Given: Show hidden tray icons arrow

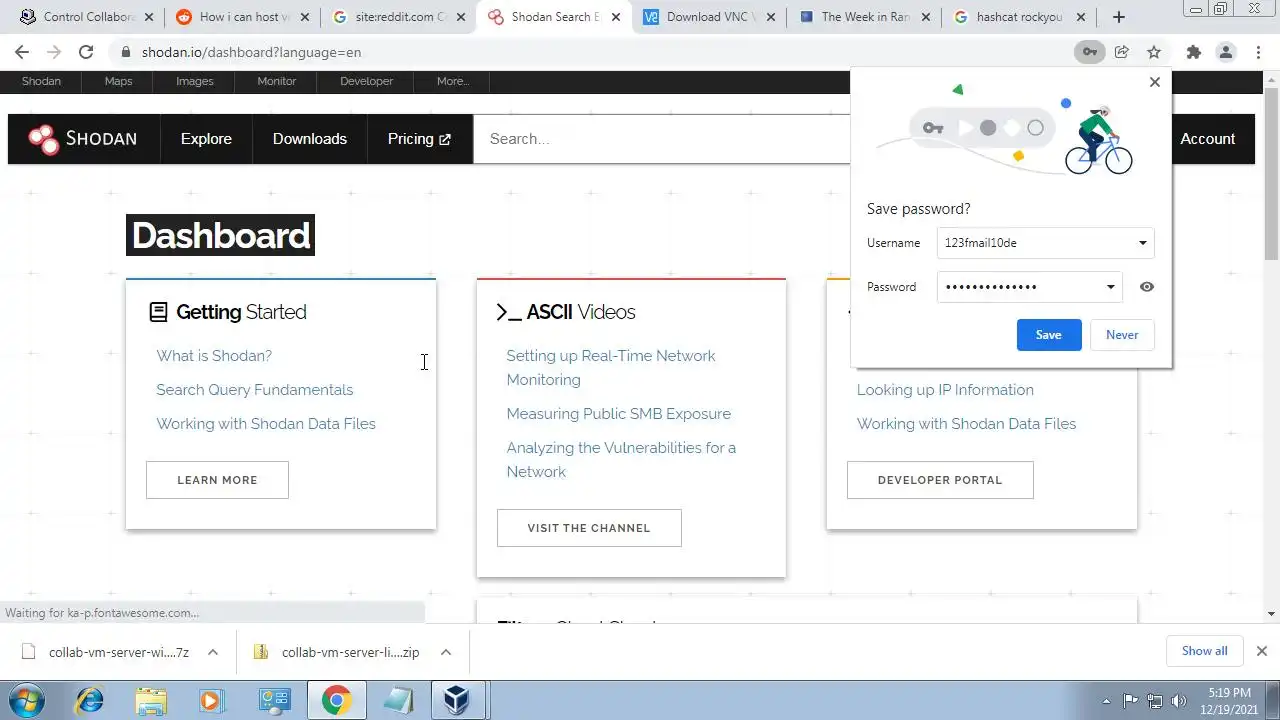Looking at the screenshot, I should [x=1106, y=700].
